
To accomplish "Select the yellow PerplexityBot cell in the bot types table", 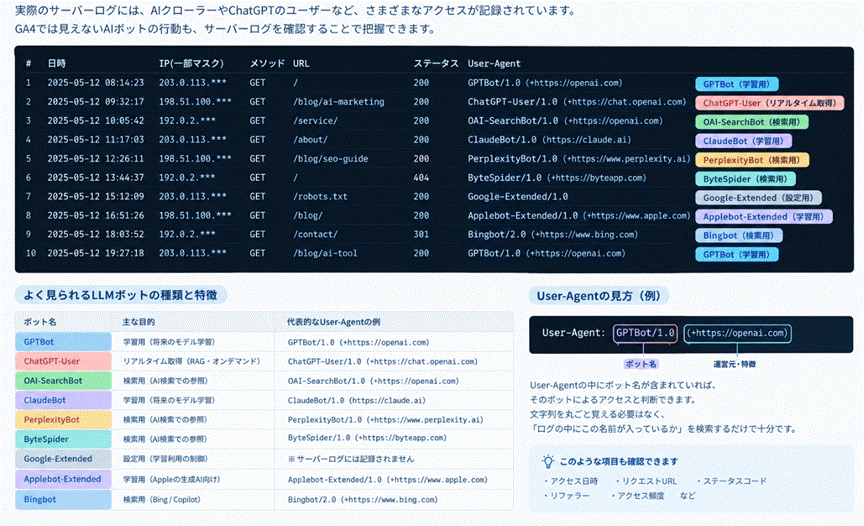I will tap(63, 420).
